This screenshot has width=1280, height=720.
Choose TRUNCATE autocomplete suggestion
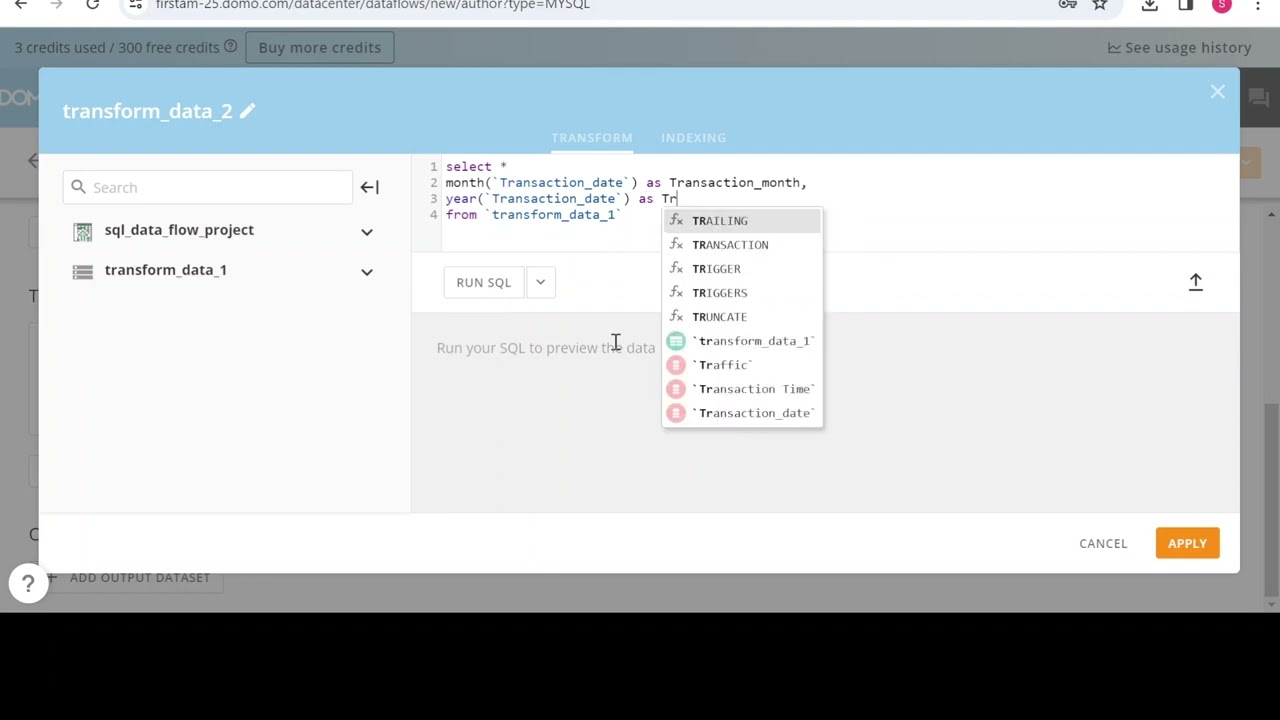pyautogui.click(x=742, y=317)
